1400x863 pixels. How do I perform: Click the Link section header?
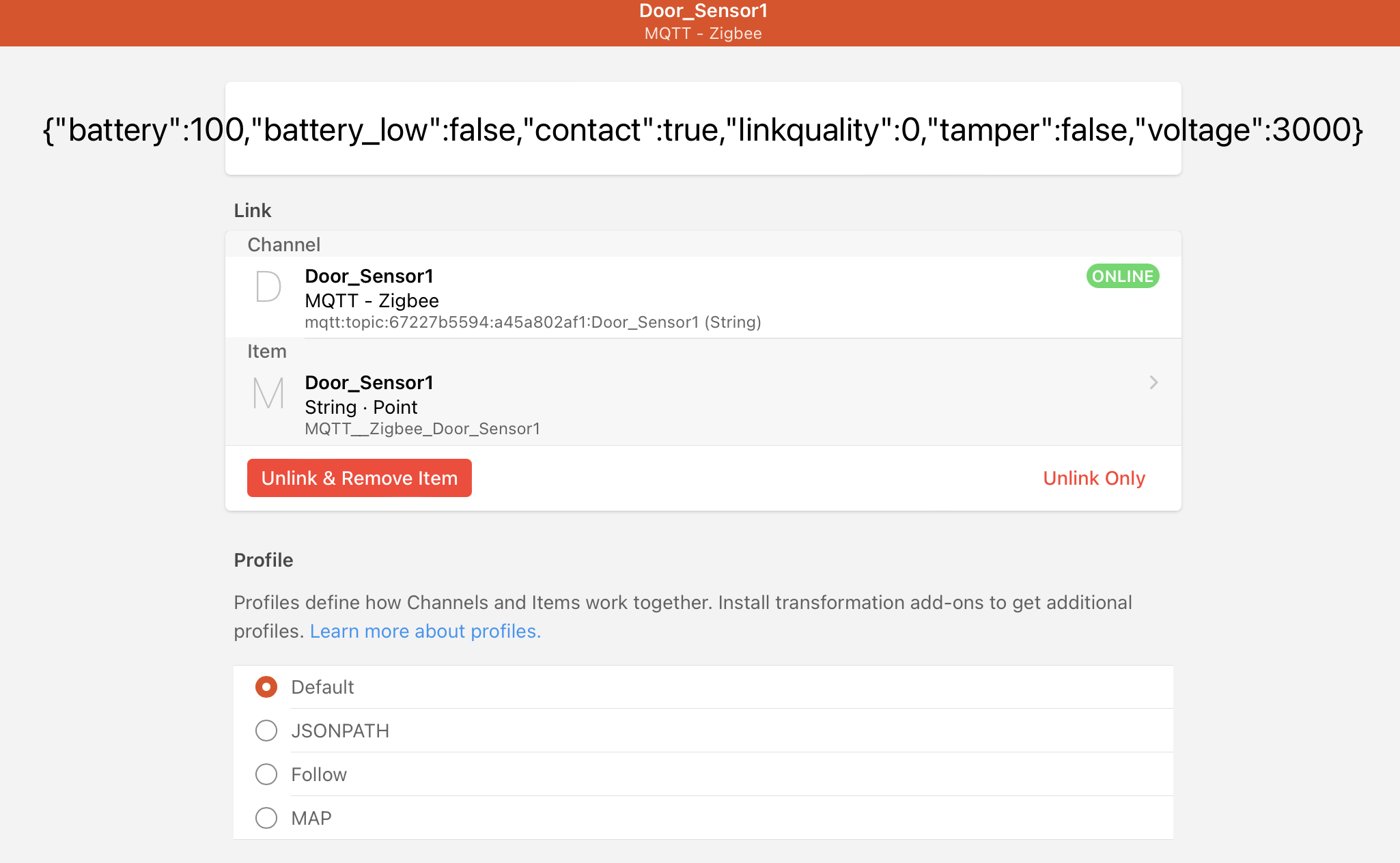252,210
